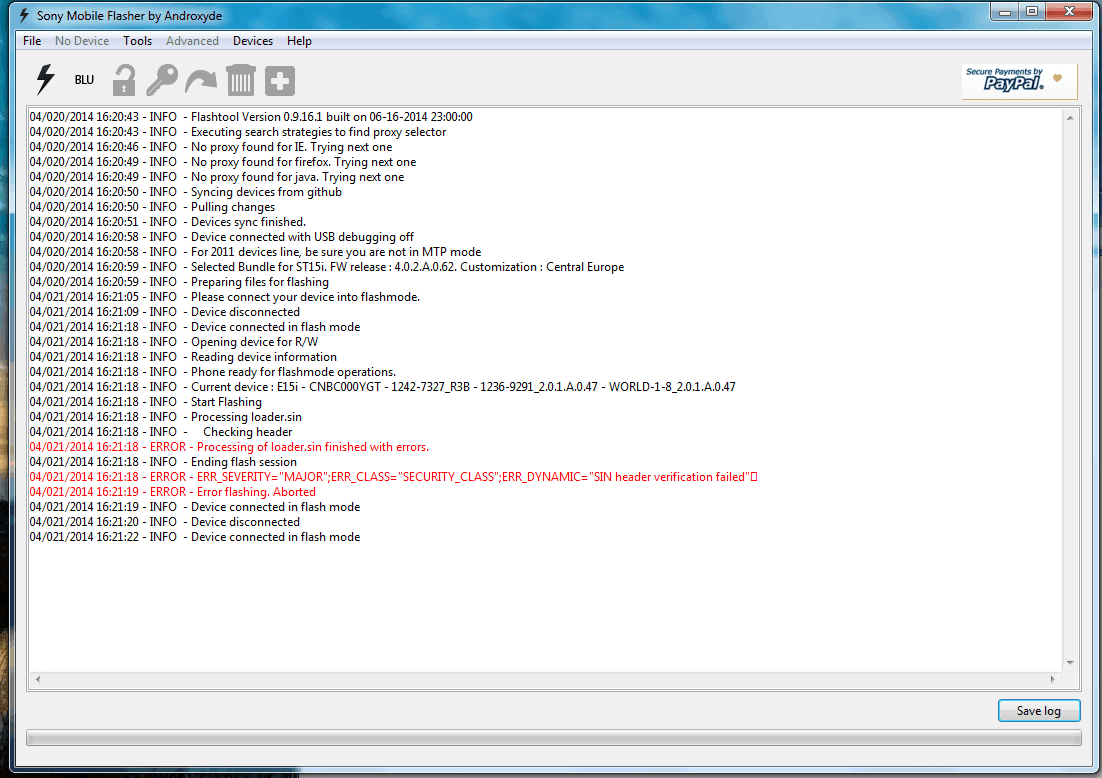This screenshot has width=1102, height=778.
Task: Click the plus-sign bundle creation icon
Action: click(280, 81)
